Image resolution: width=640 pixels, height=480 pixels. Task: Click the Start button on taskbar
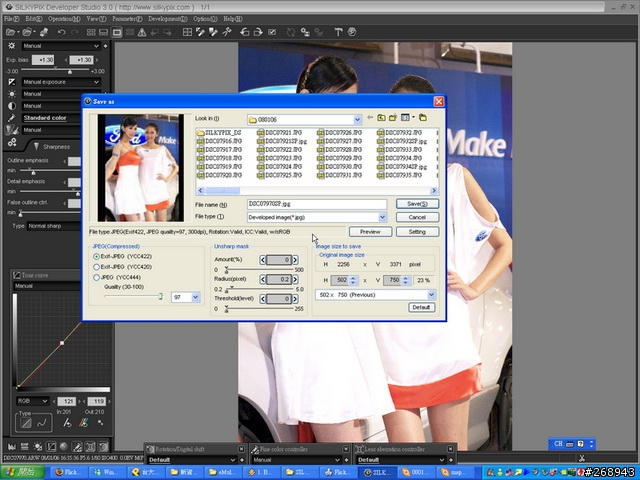[22, 472]
